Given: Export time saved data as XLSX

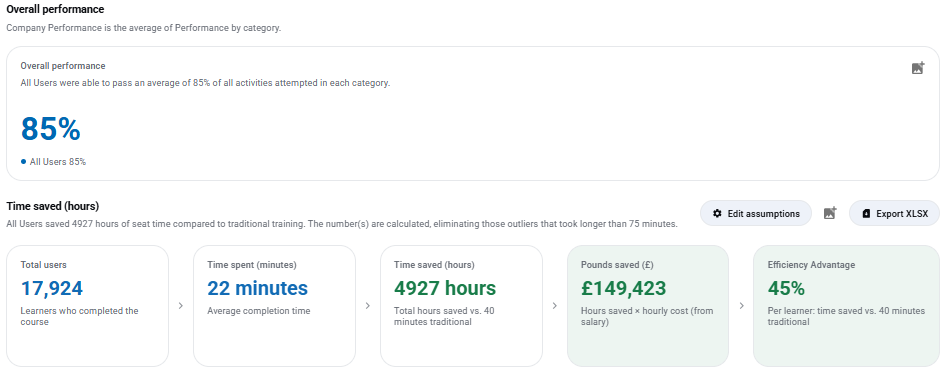Looking at the screenshot, I should click(894, 213).
